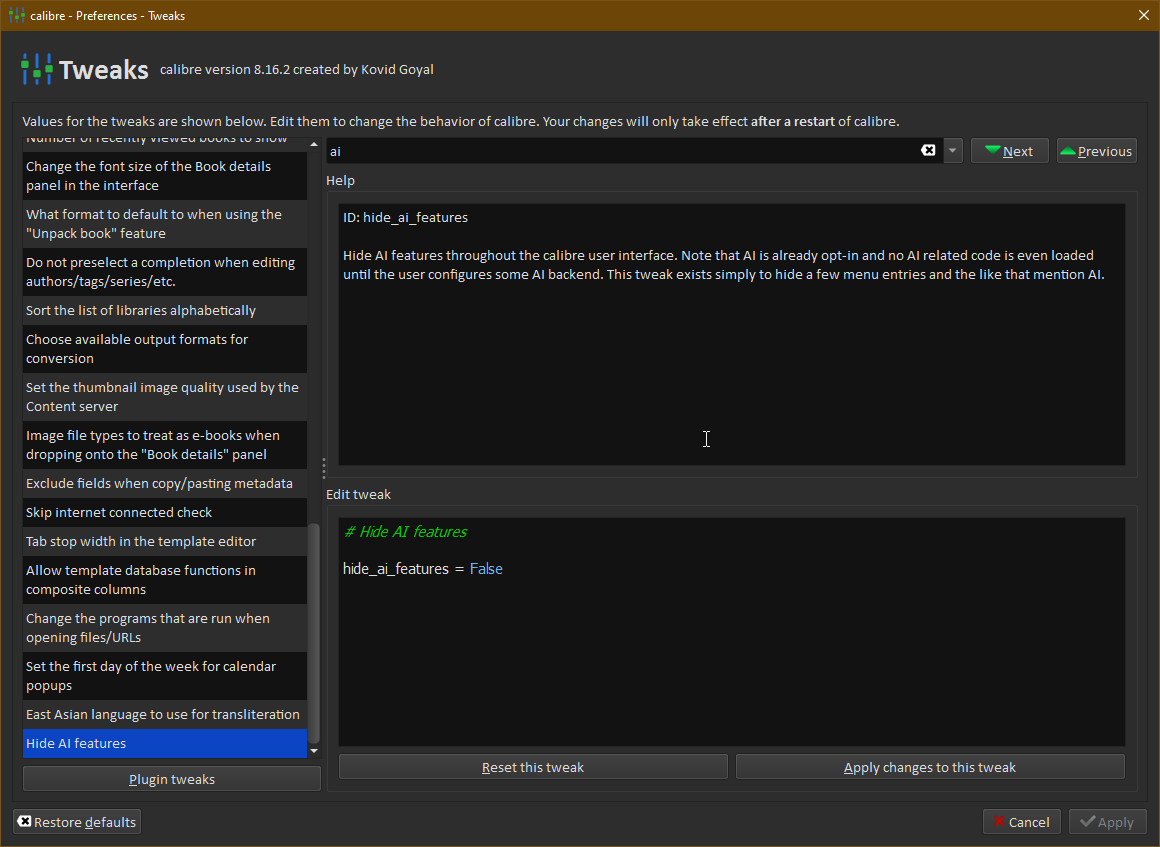
Task: Select 'Choose available output formats for conversion'
Action: coord(164,349)
